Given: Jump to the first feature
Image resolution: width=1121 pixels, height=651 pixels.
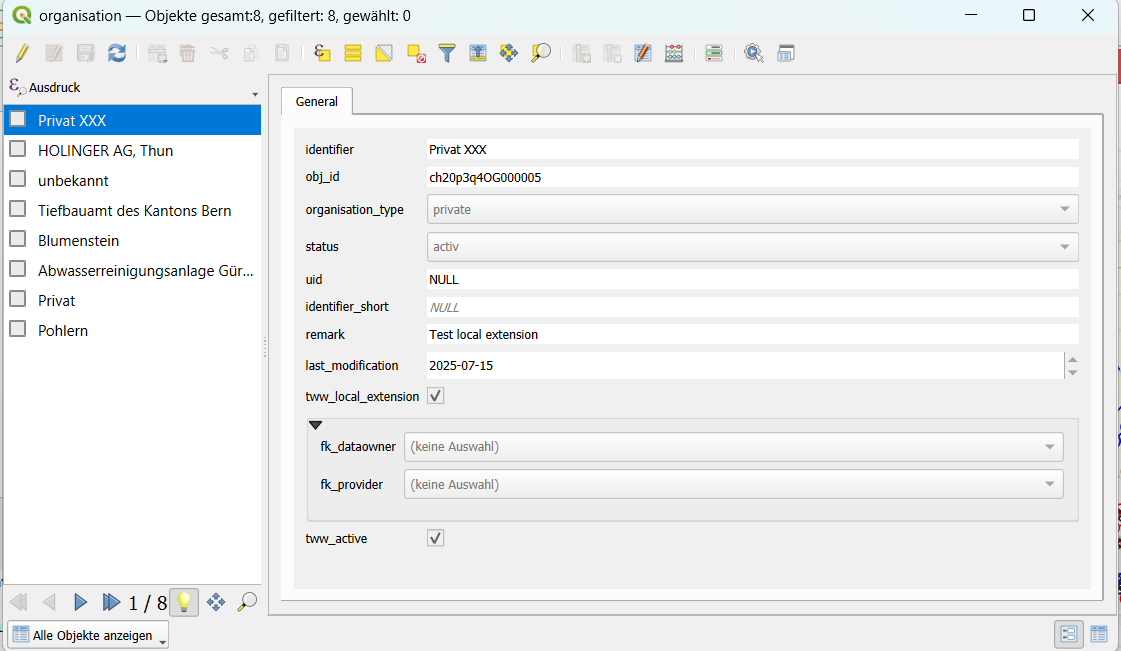Looking at the screenshot, I should tap(19, 602).
